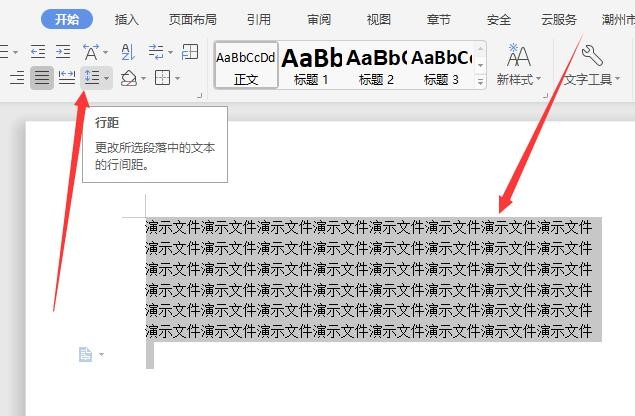Screen dimensions: 635x416
Task: Click the borders grid icon
Action: pyautogui.click(x=160, y=78)
